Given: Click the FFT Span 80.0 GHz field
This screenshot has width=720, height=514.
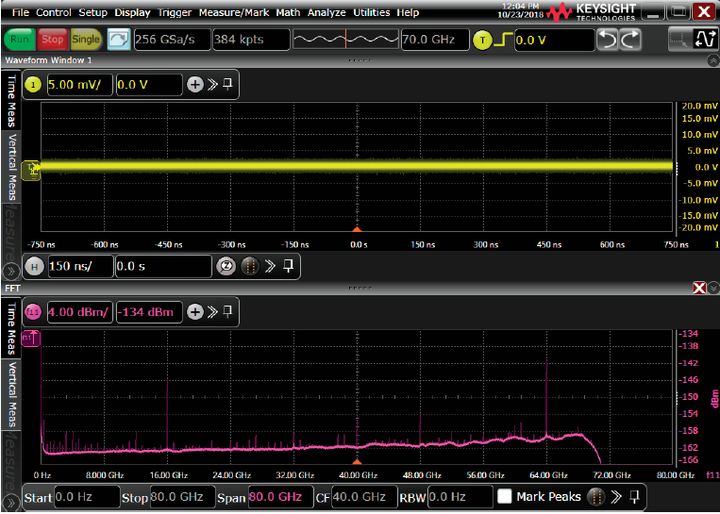Looking at the screenshot, I should coord(280,497).
